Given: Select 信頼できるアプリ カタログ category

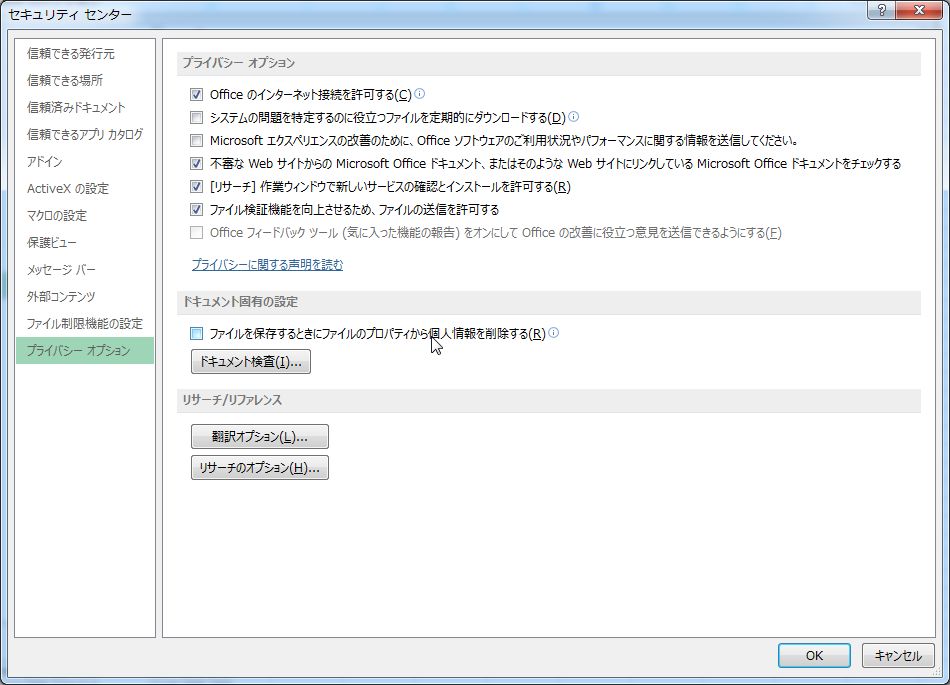Looking at the screenshot, I should (x=85, y=134).
